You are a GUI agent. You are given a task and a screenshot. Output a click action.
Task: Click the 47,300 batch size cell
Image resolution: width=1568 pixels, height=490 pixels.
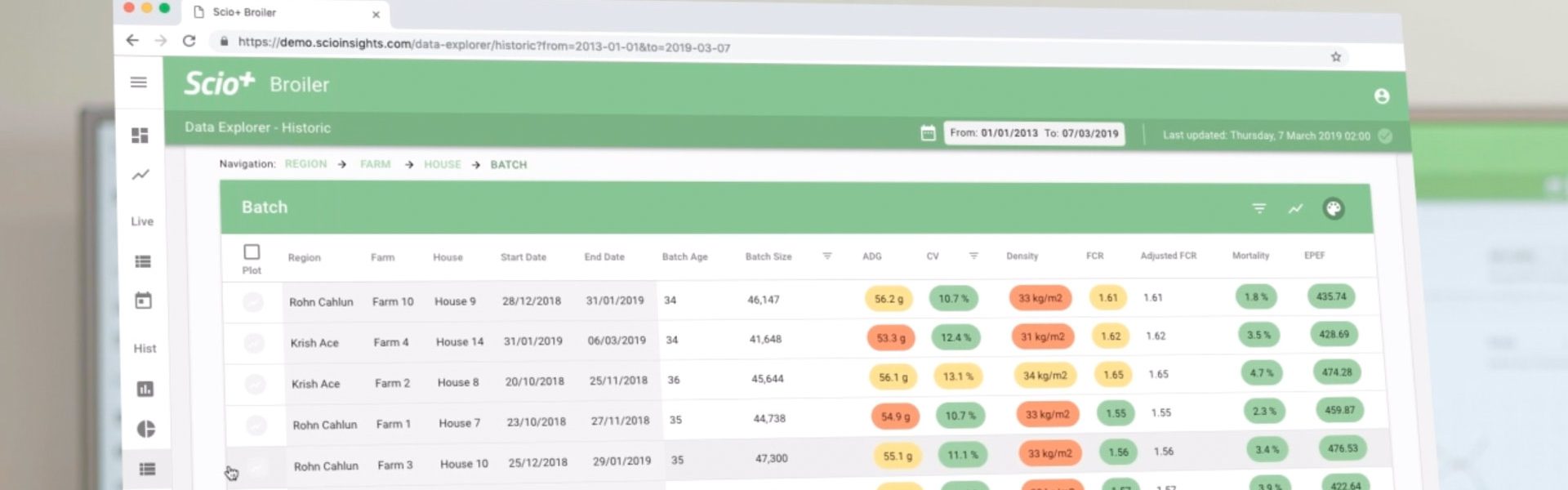coord(771,458)
